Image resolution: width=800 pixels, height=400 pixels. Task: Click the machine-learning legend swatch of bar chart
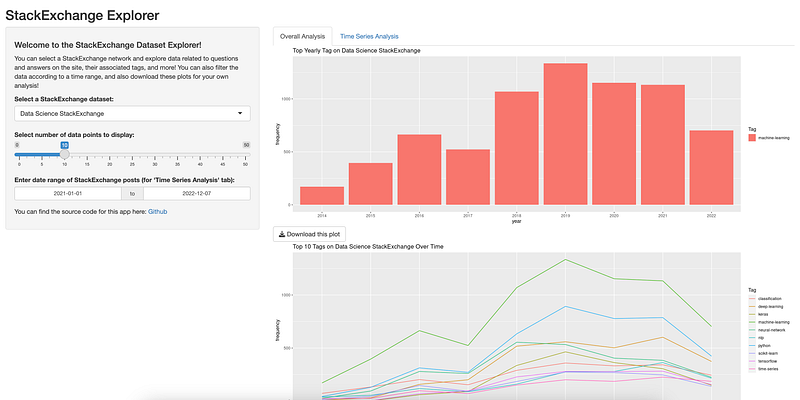click(753, 137)
